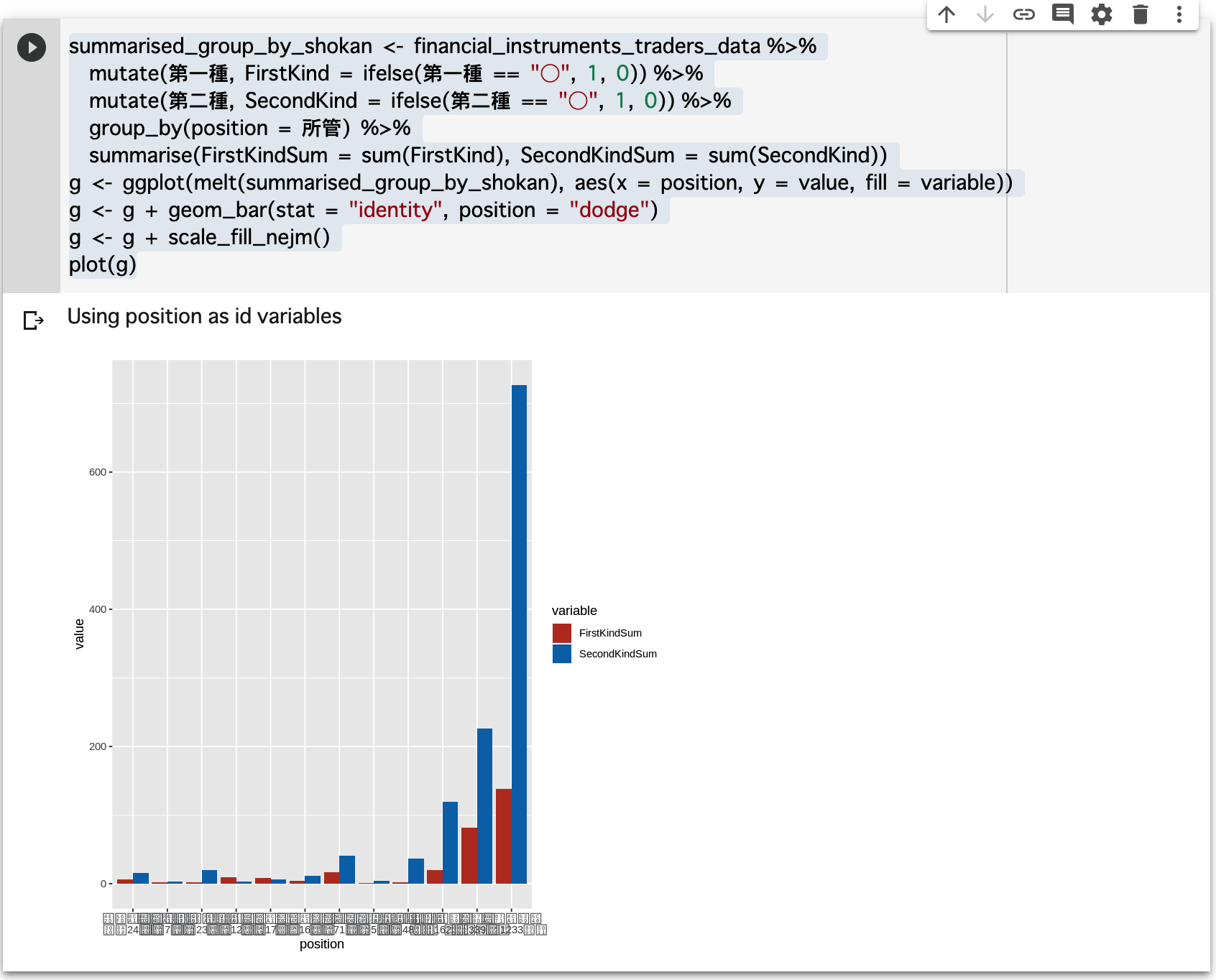Click the "dodge" string in code

tap(609, 210)
